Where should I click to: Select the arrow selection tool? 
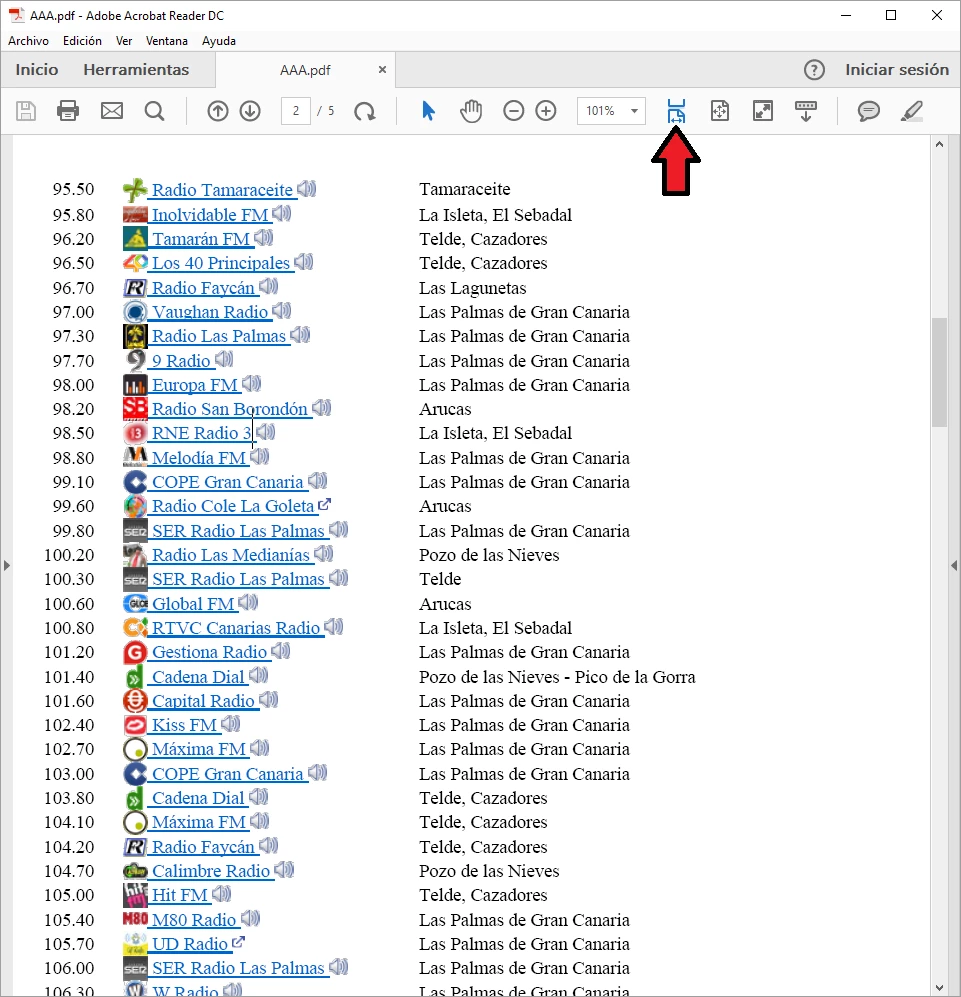click(x=428, y=111)
